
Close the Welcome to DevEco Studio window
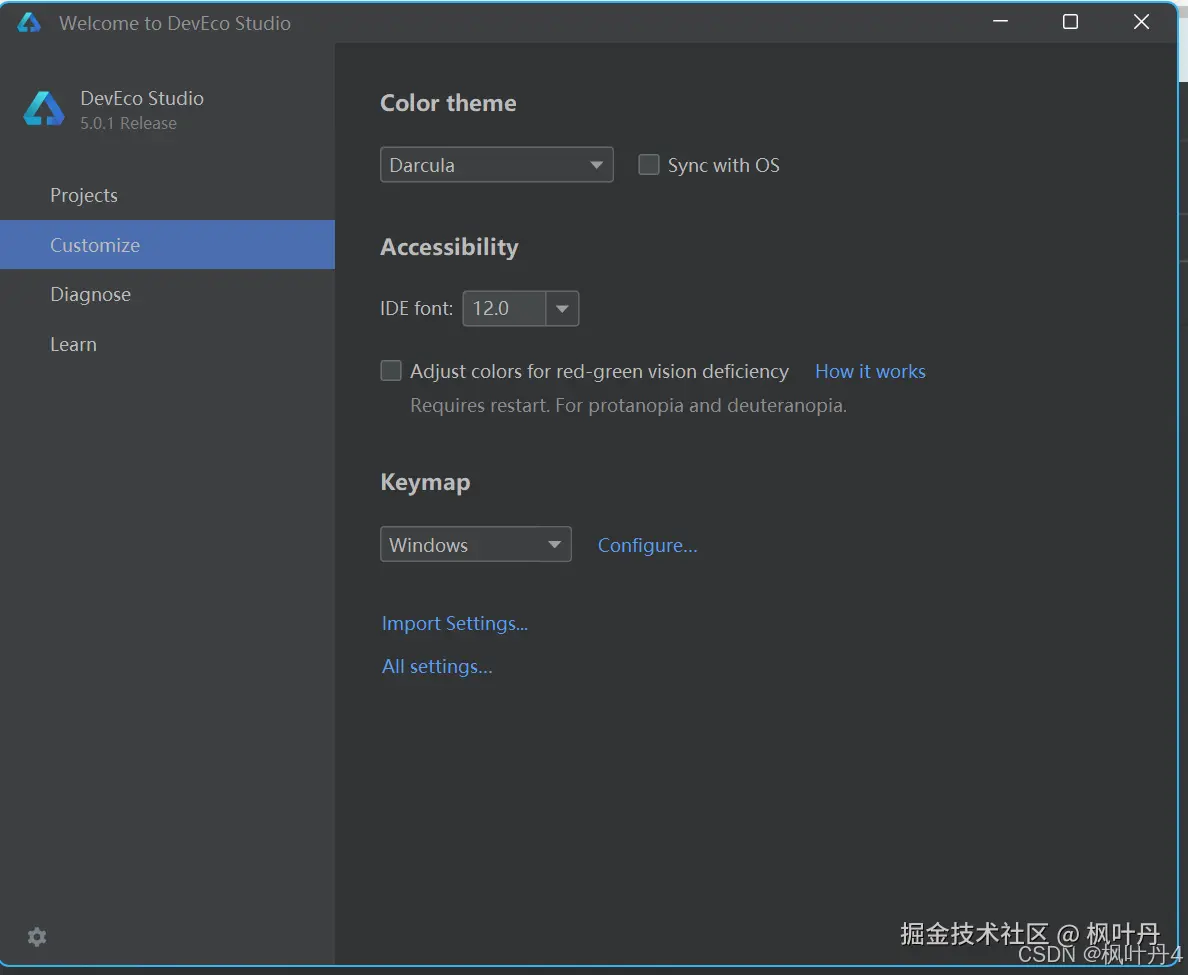[x=1141, y=22]
